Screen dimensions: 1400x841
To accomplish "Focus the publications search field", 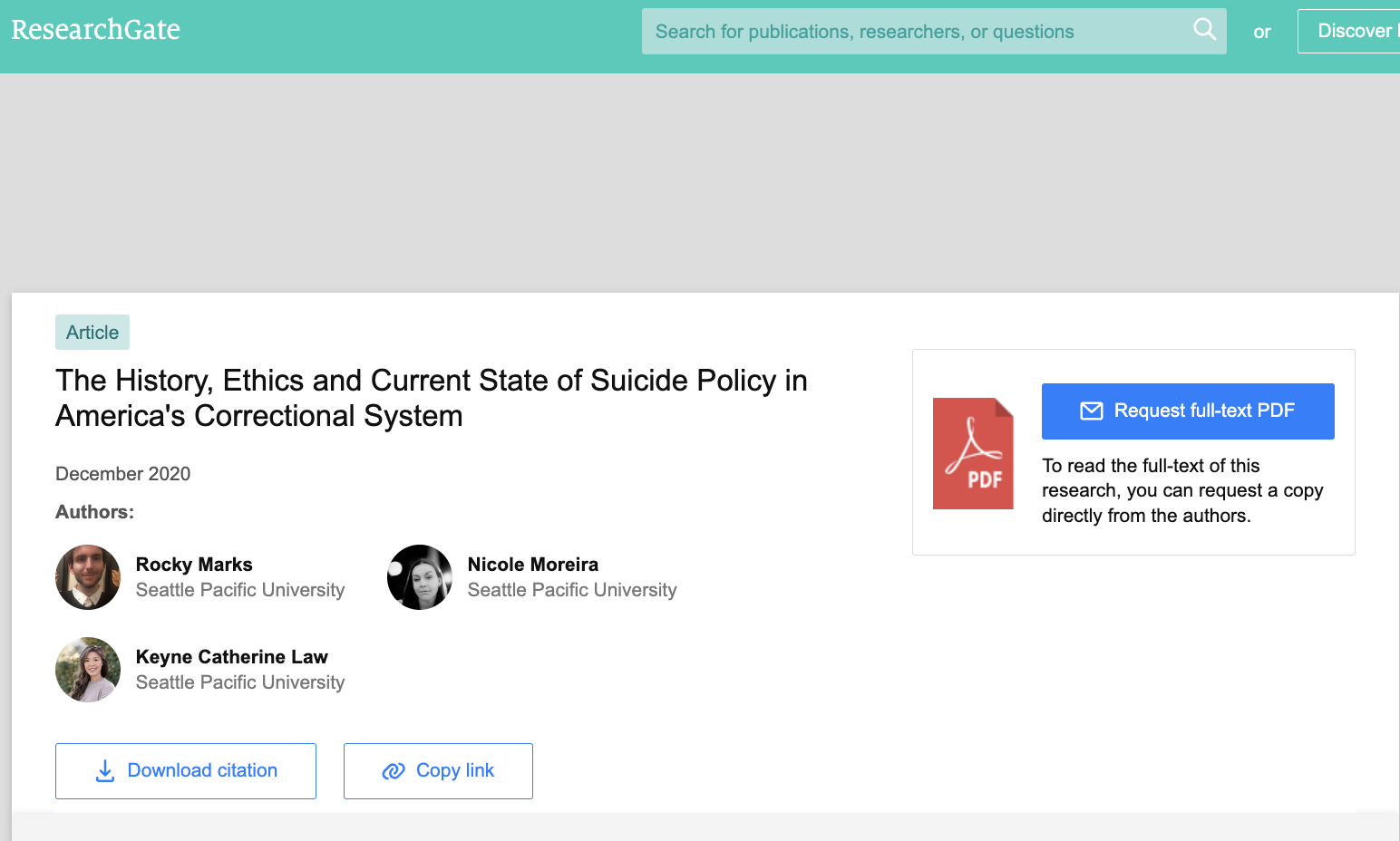I will pyautogui.click(x=934, y=32).
